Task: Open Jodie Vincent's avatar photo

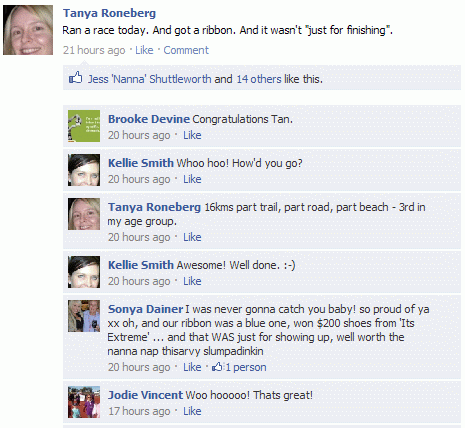Action: pyautogui.click(x=84, y=402)
